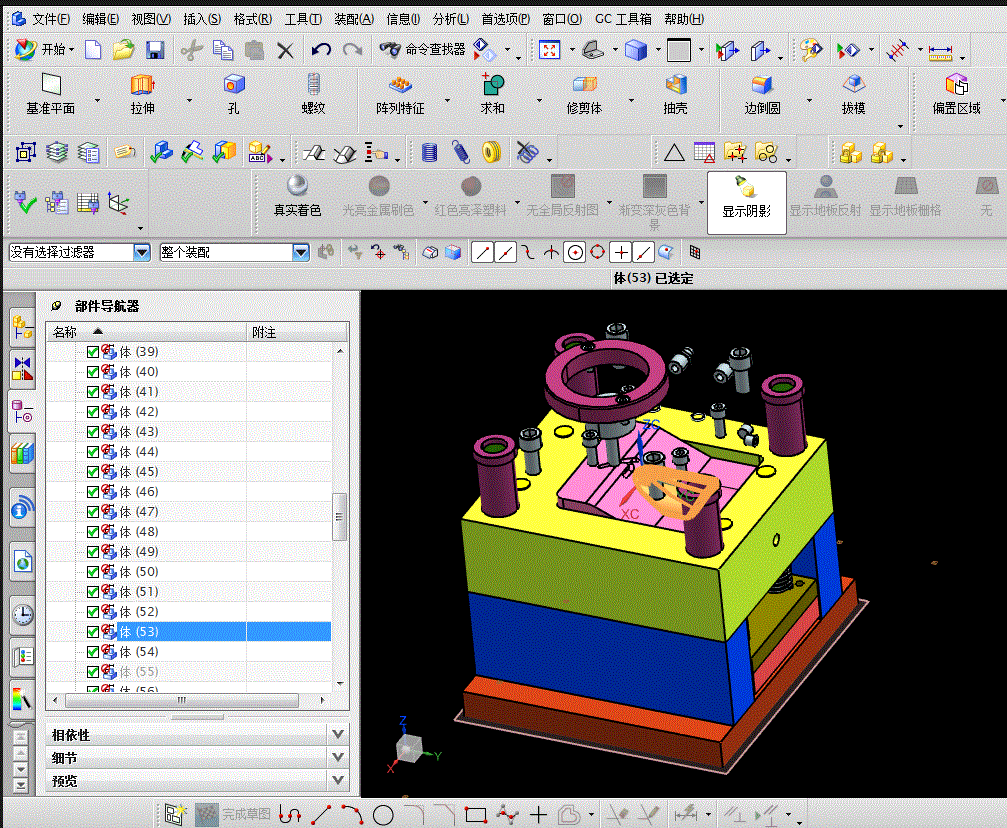Toggle 显示阴影 show shadows
This screenshot has width=1007, height=828.
tap(746, 202)
